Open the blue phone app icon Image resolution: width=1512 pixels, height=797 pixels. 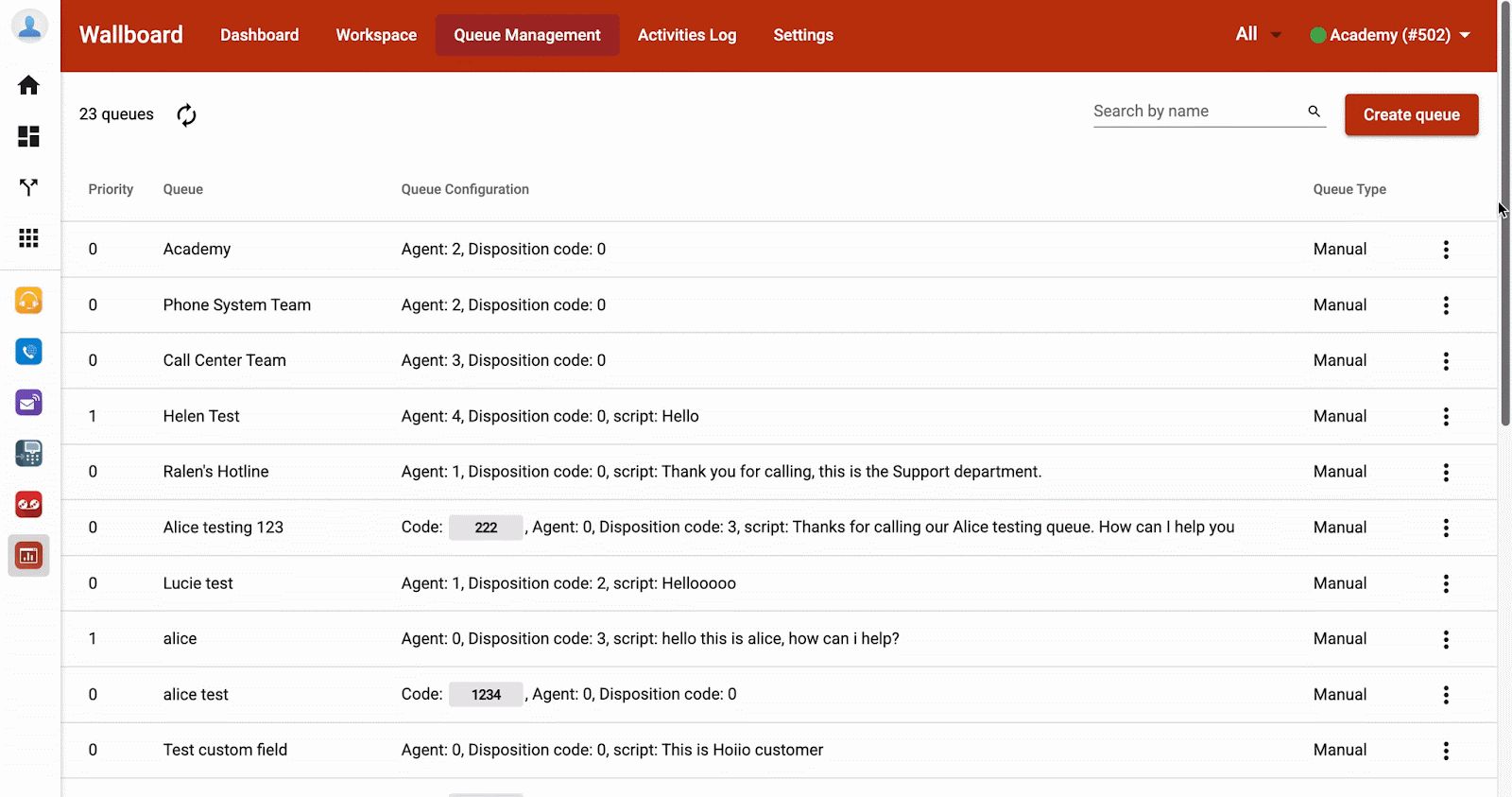tap(28, 352)
